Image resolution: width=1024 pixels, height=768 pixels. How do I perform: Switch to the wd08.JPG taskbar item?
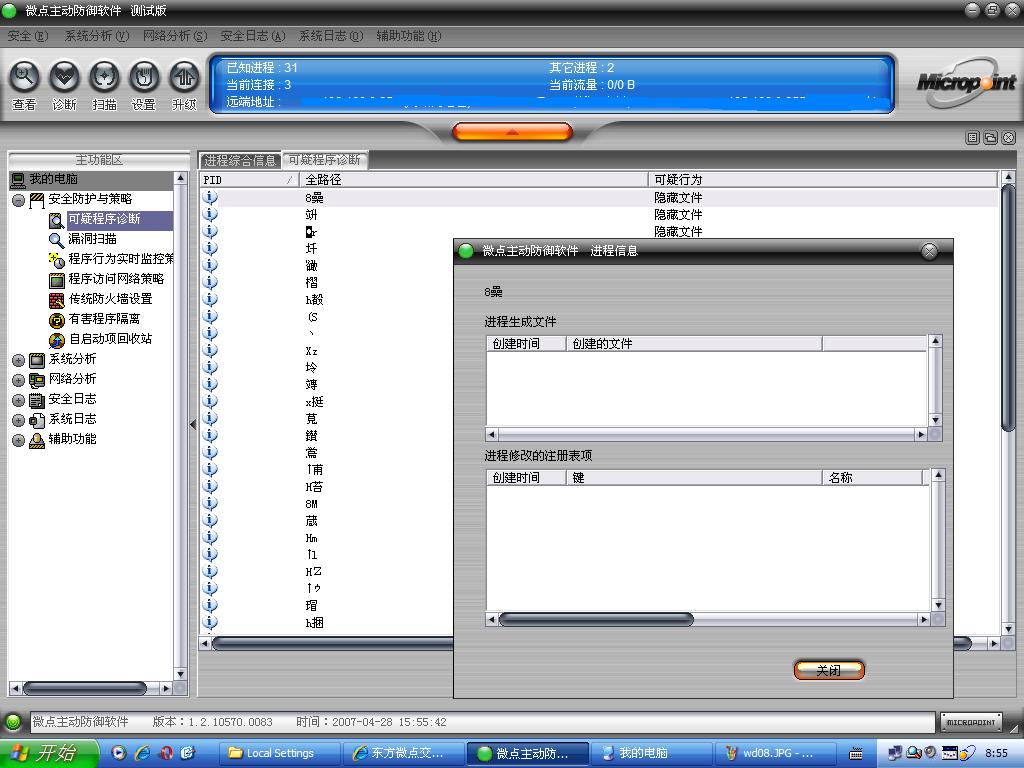coord(775,753)
